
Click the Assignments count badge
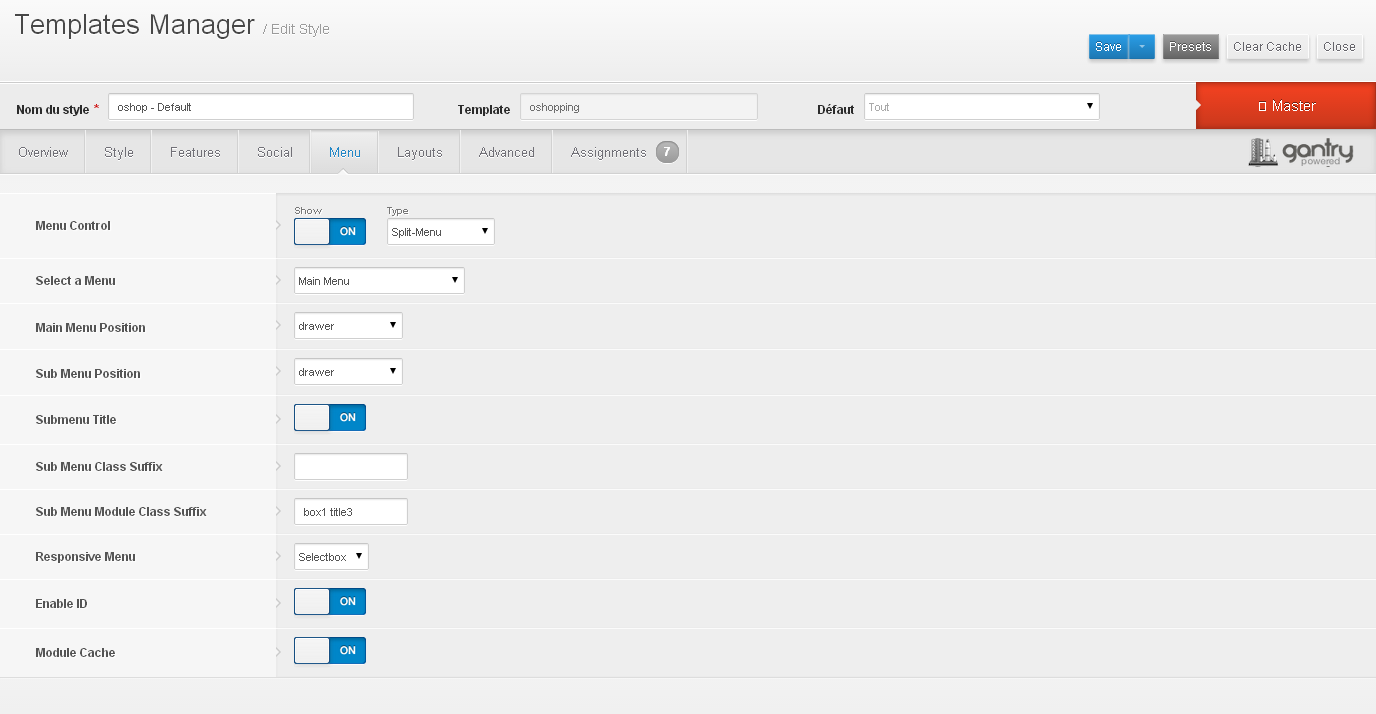667,152
